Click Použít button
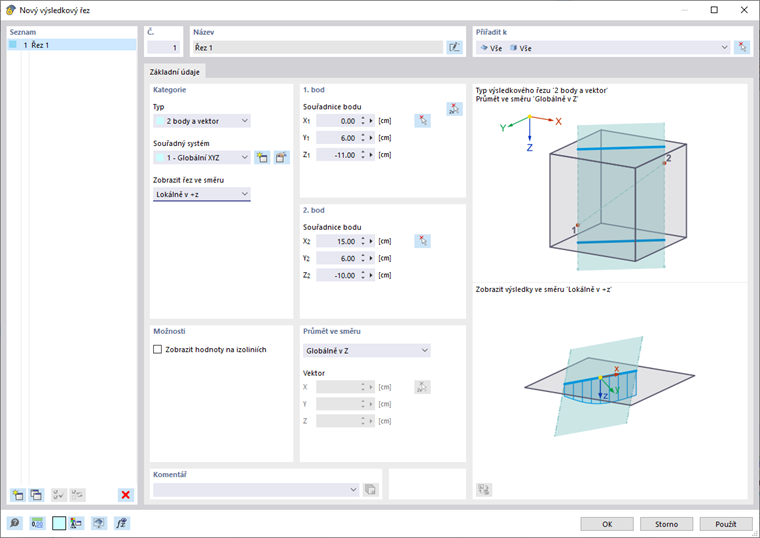 (x=726, y=524)
